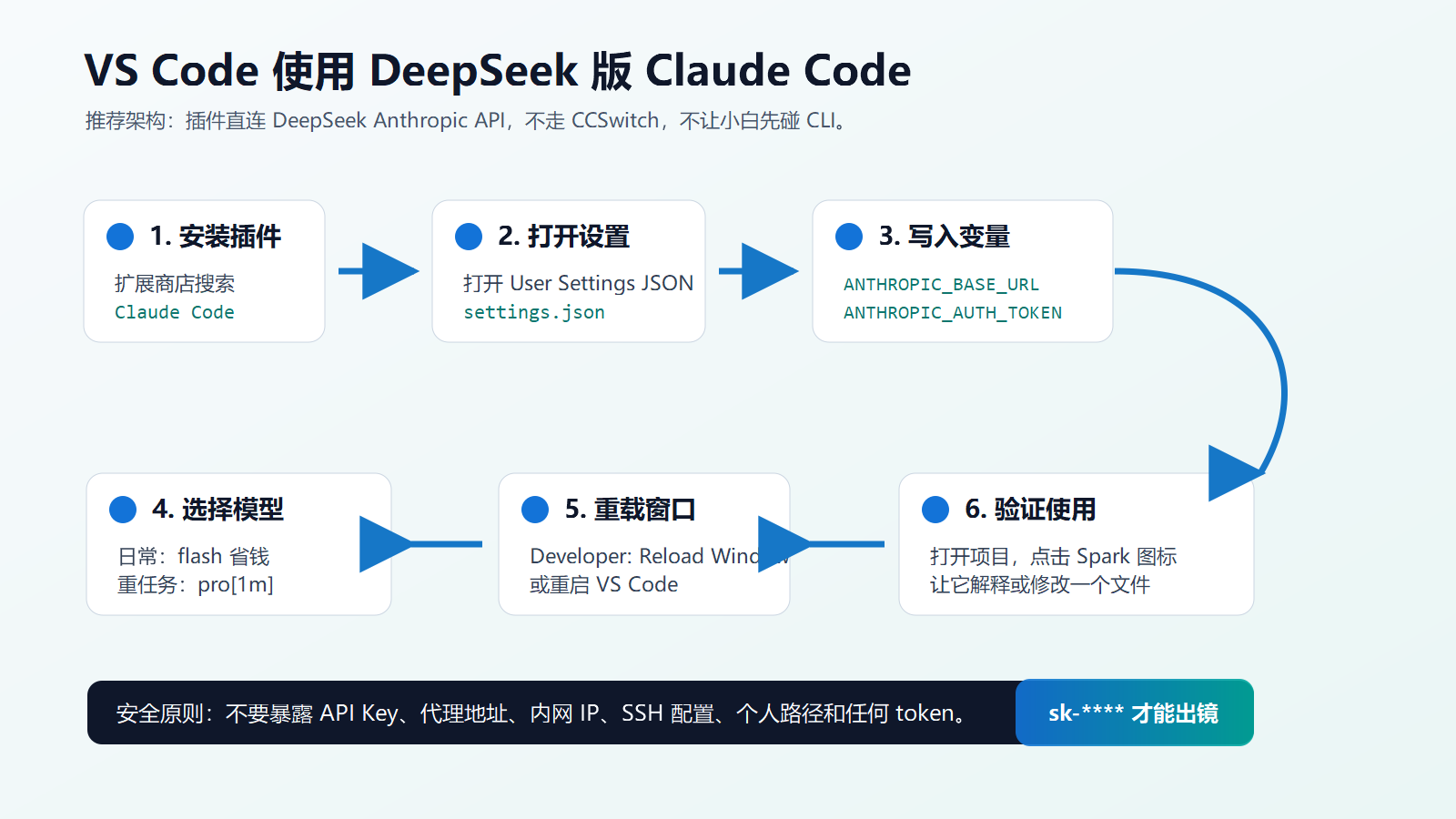Click the text "扩展商店搜索"
This screenshot has width=1456, height=819.
[x=175, y=284]
